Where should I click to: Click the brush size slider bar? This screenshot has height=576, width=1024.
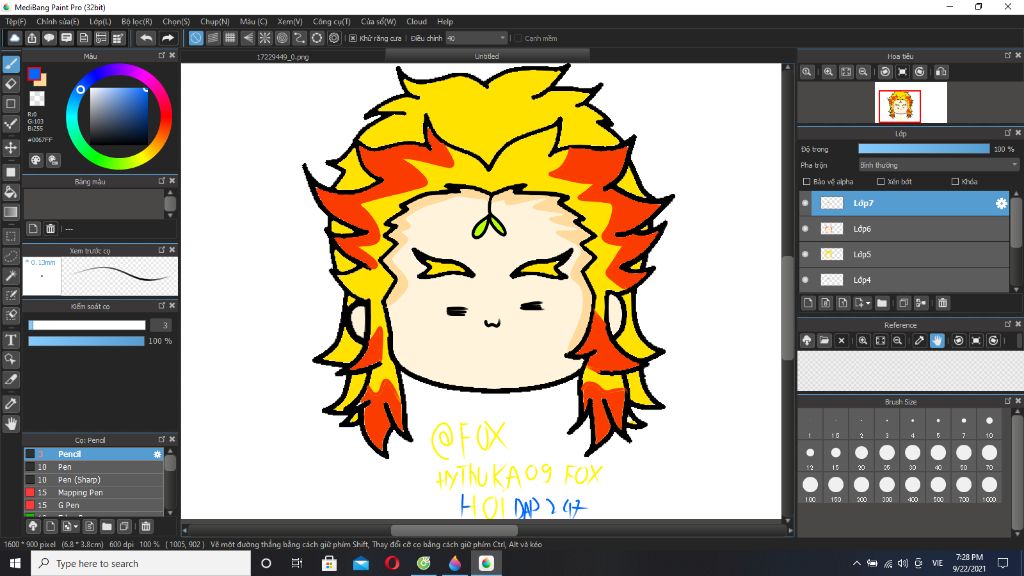tap(87, 325)
